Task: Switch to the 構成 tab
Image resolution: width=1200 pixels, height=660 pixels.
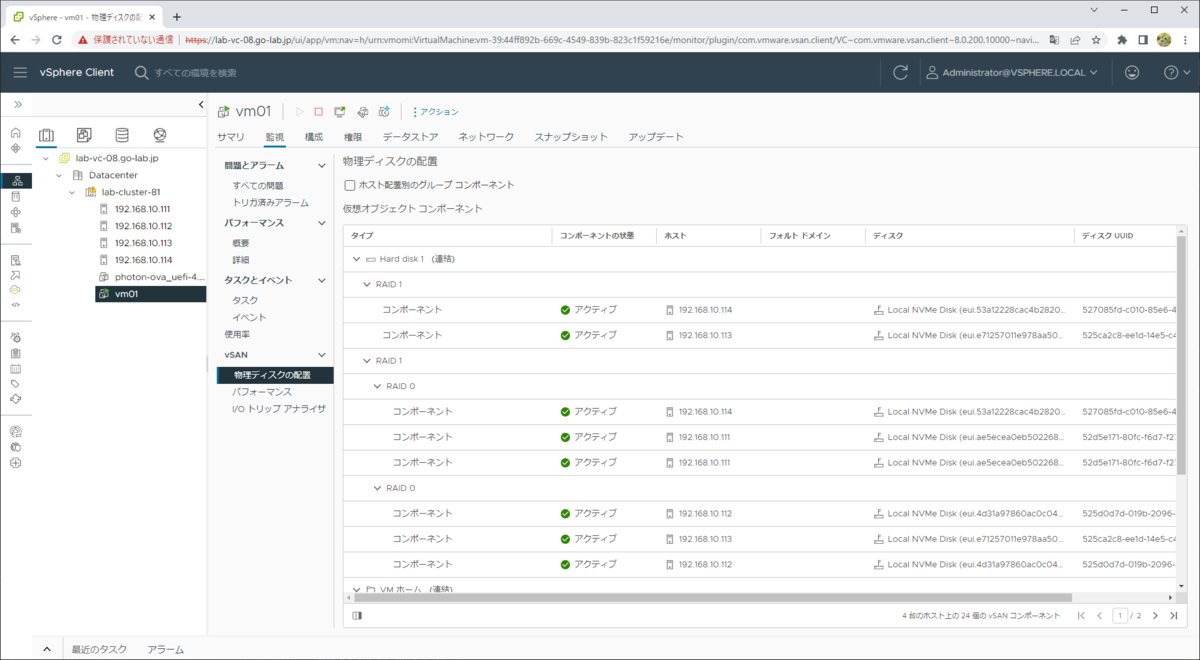Action: click(x=314, y=137)
